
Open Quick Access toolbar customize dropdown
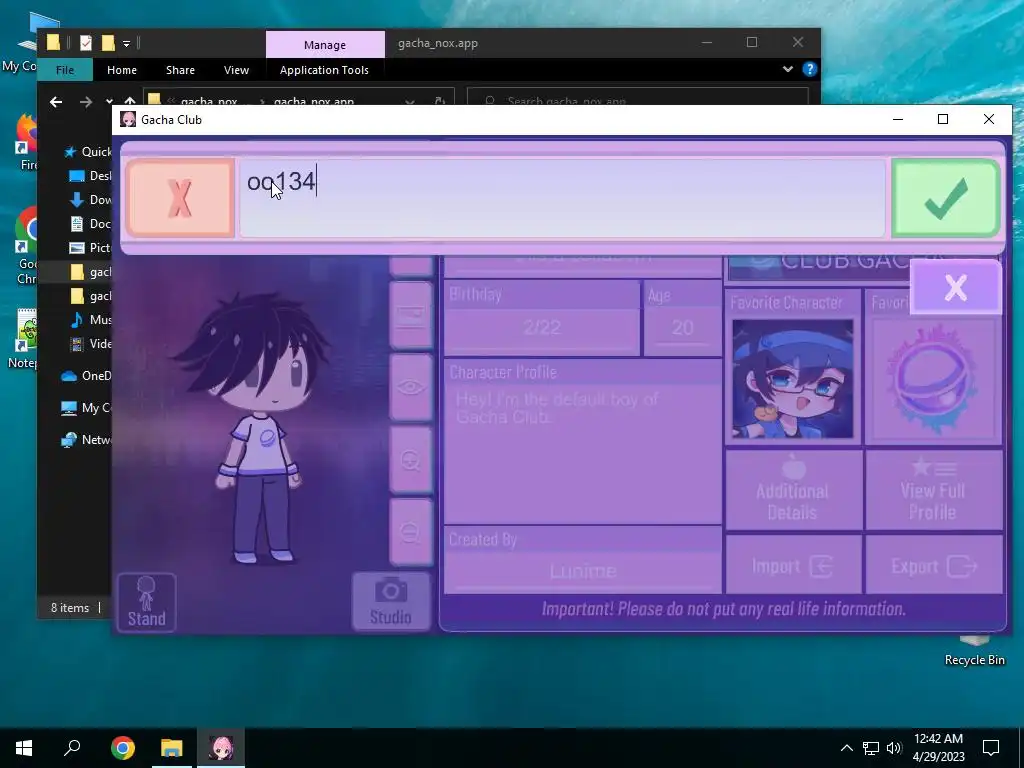[127, 44]
